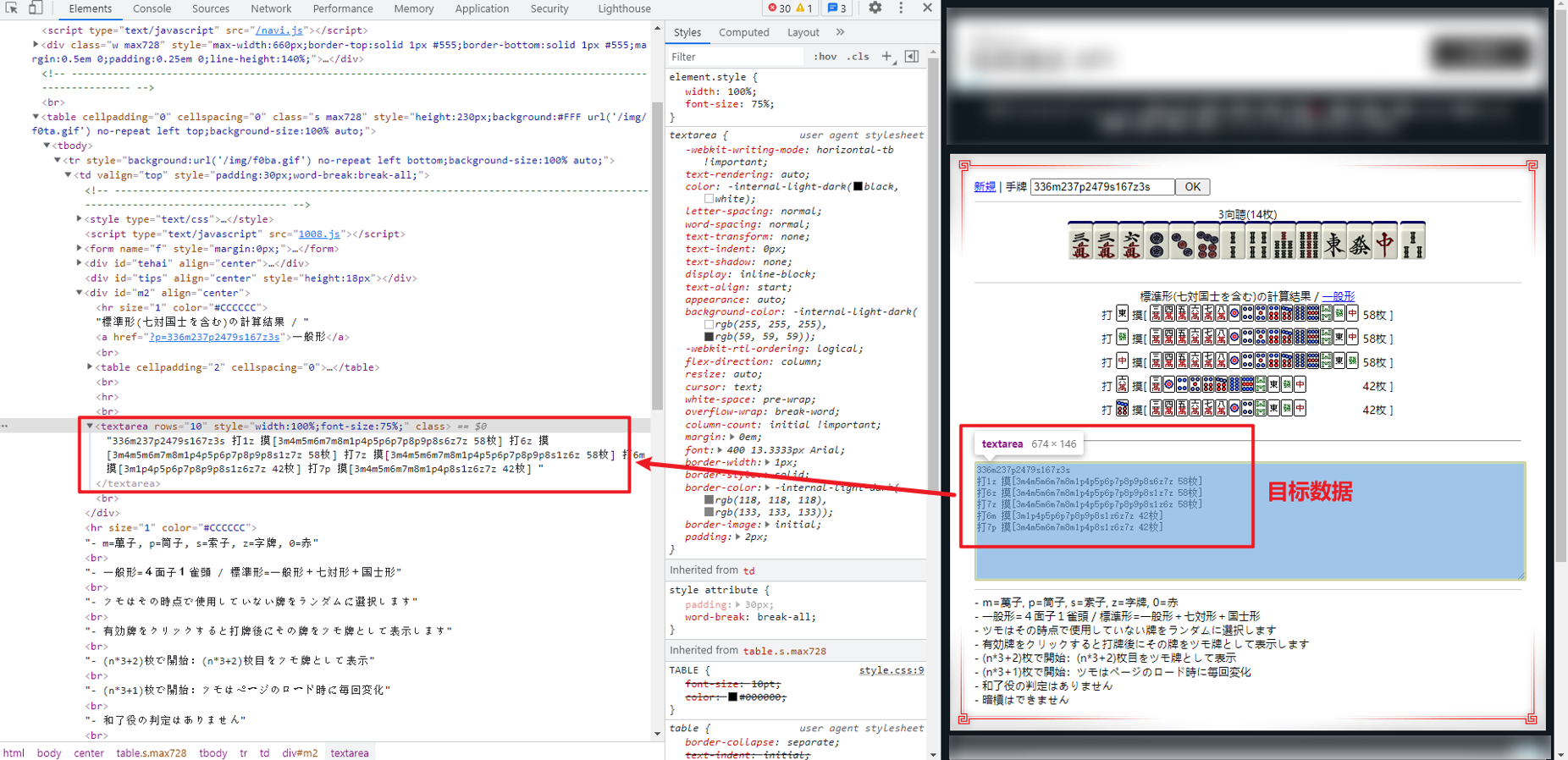Switch to the Computed styles tab

(743, 32)
